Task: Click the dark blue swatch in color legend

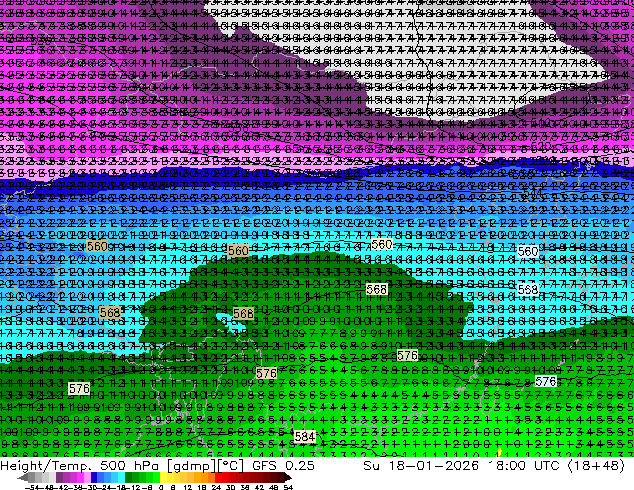Action: point(94,477)
